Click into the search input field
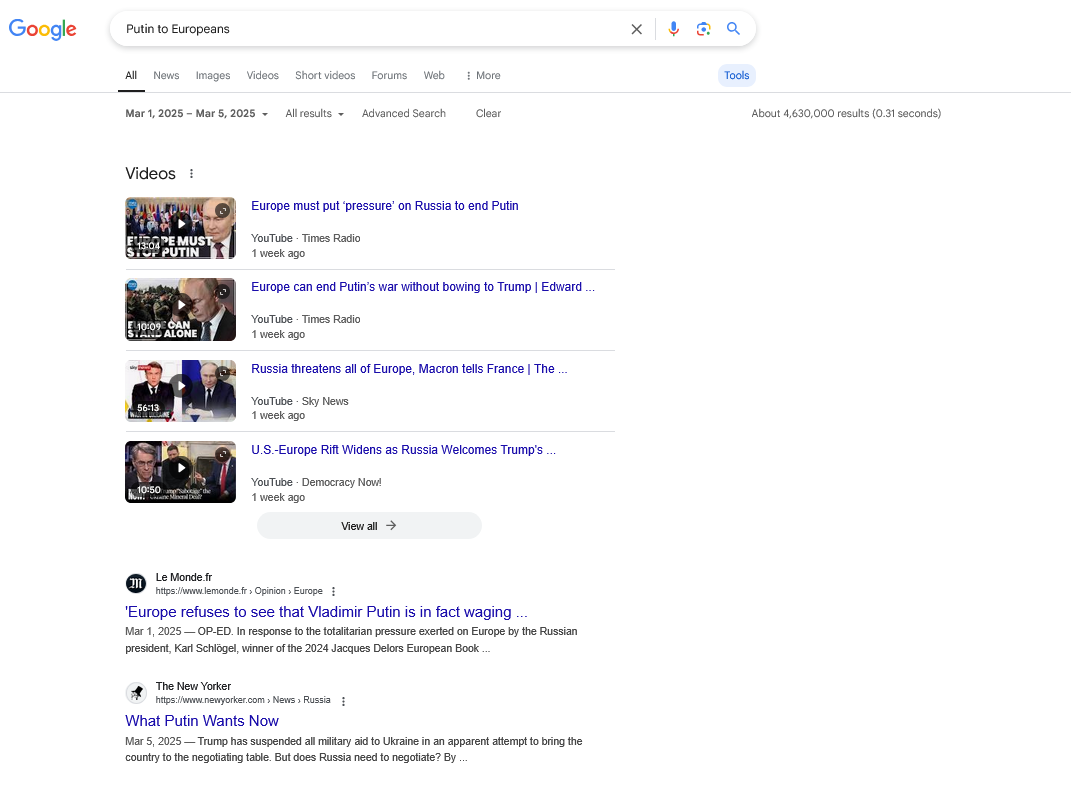 (x=370, y=29)
